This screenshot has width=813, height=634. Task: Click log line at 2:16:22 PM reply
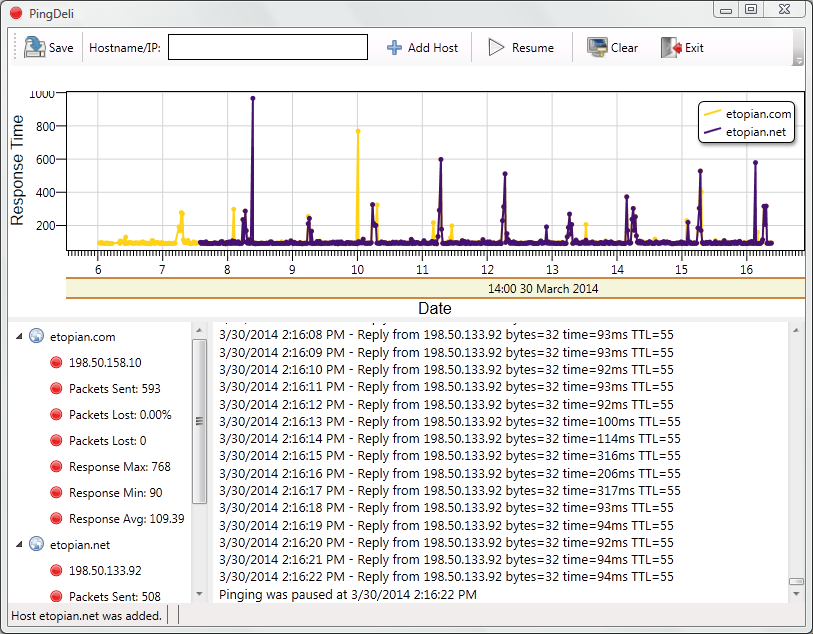pos(446,576)
